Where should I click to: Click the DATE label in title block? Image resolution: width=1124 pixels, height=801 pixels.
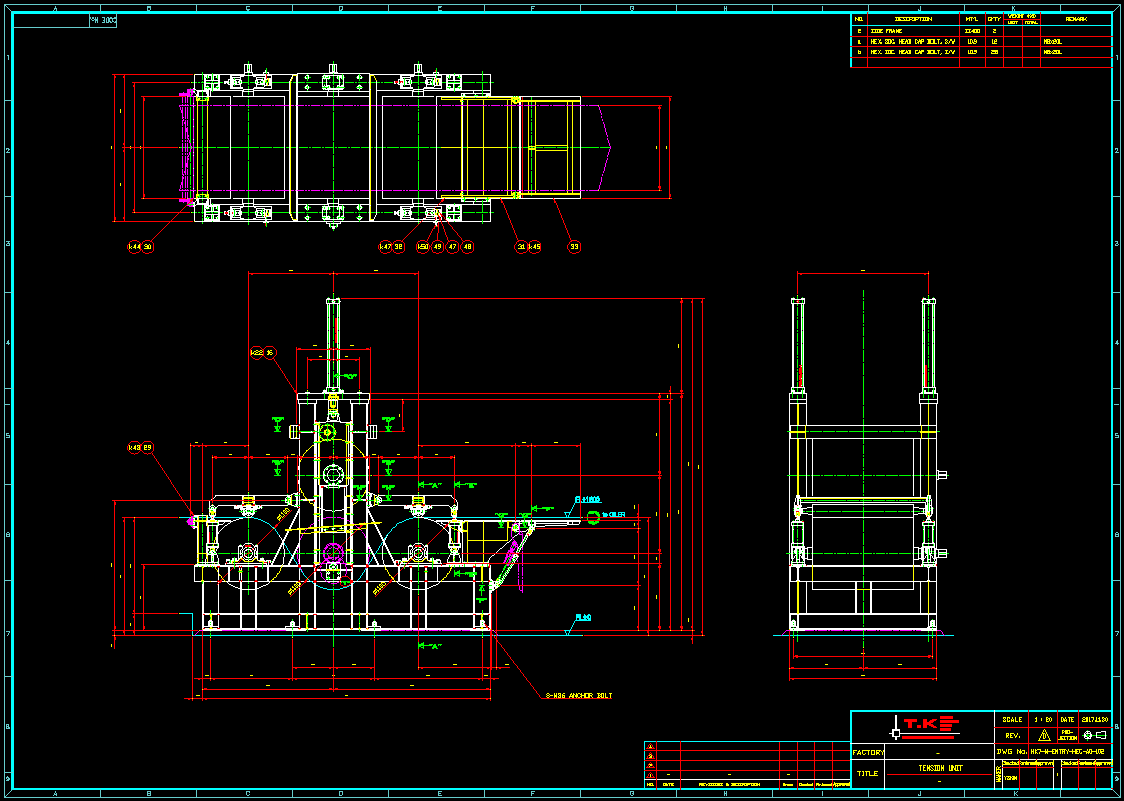tap(1067, 719)
